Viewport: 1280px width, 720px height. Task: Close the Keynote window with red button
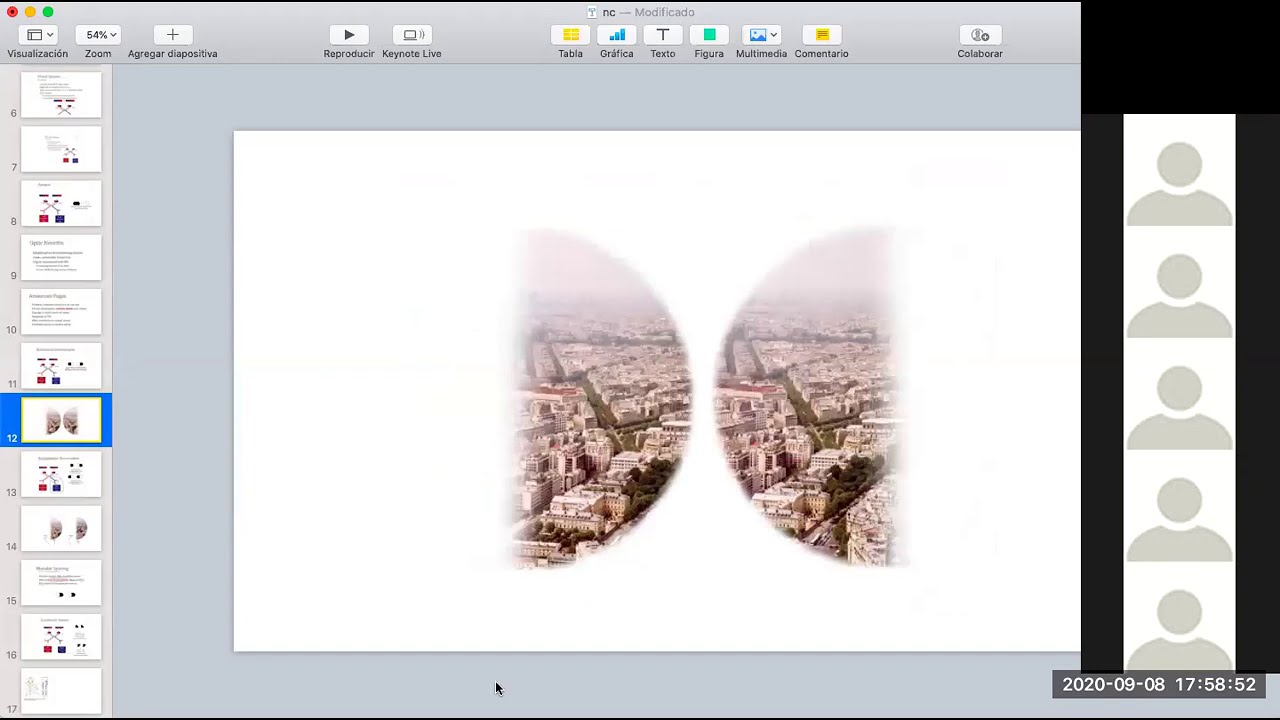tap(12, 12)
